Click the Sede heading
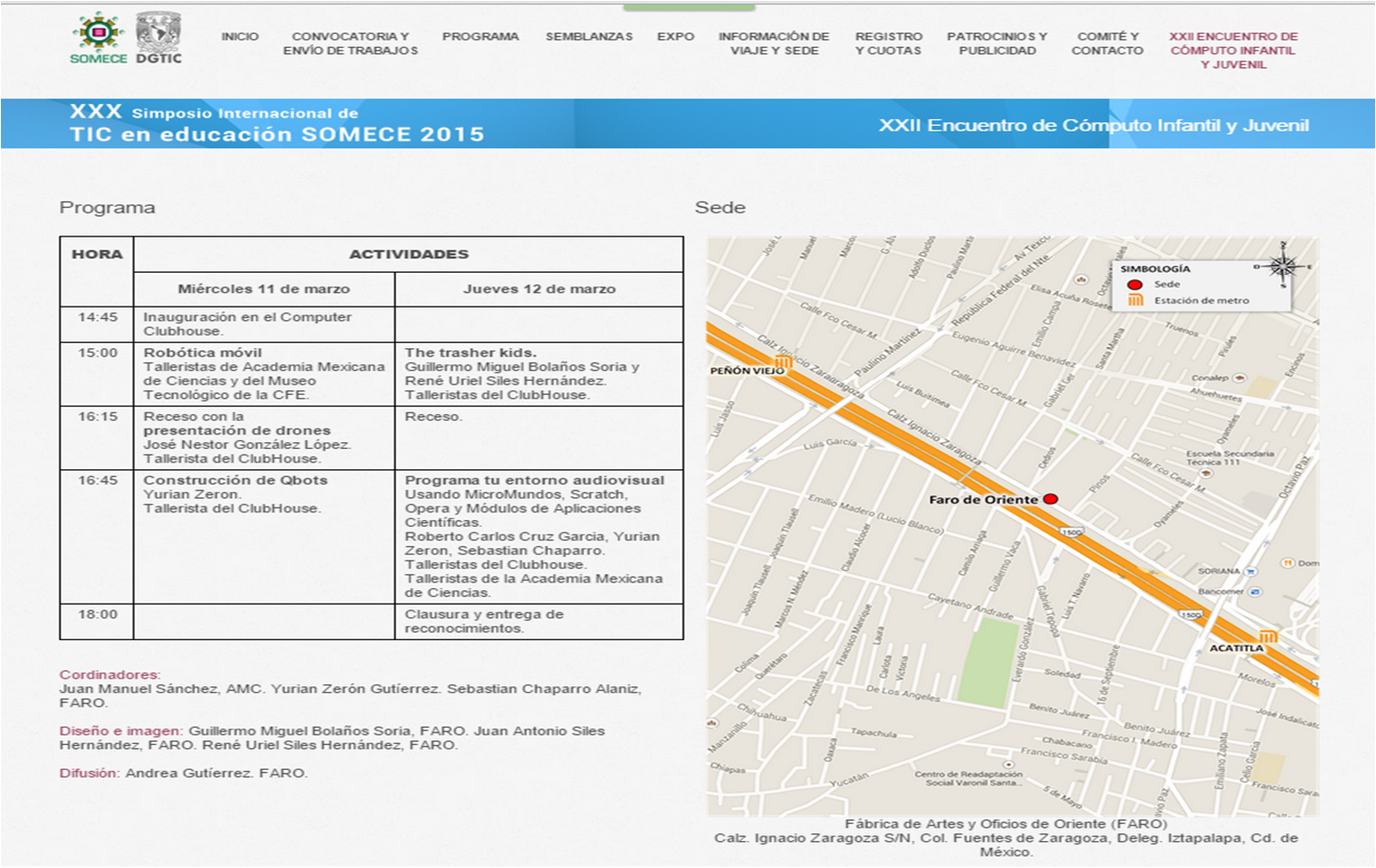Image resolution: width=1376 pixels, height=868 pixels. point(720,208)
